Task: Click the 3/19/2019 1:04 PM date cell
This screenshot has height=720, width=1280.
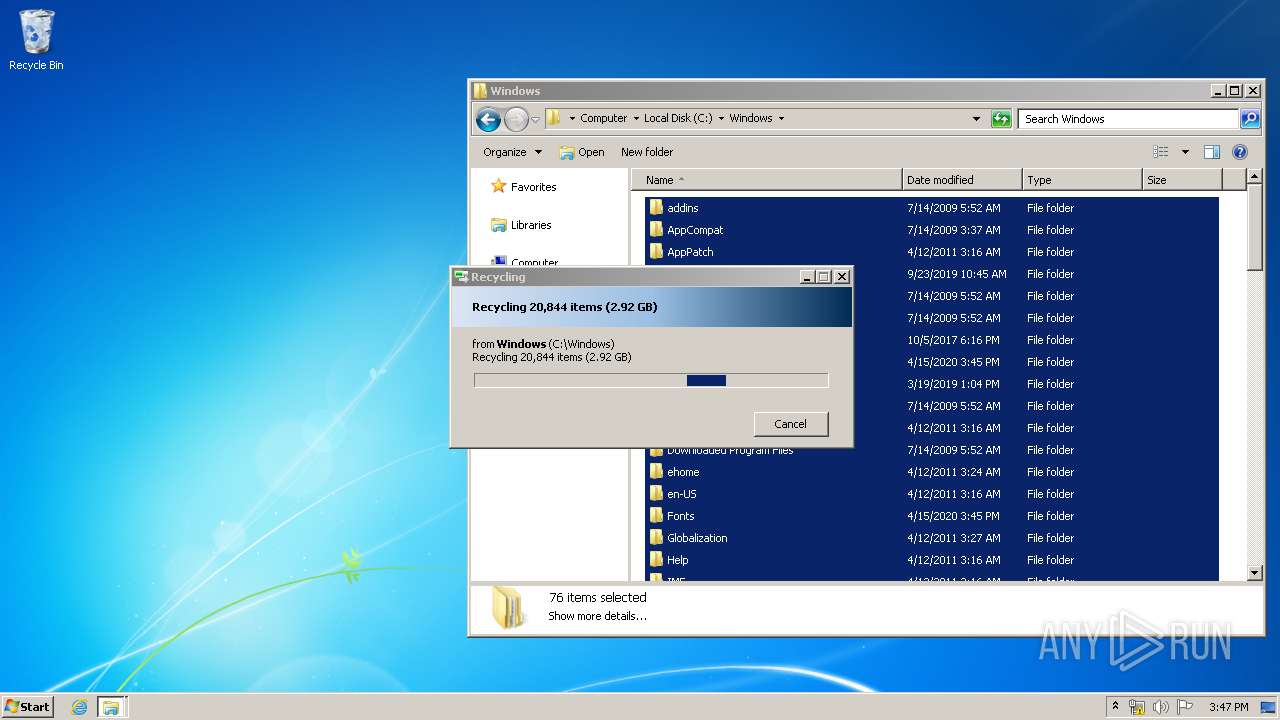Action: pyautogui.click(x=953, y=384)
